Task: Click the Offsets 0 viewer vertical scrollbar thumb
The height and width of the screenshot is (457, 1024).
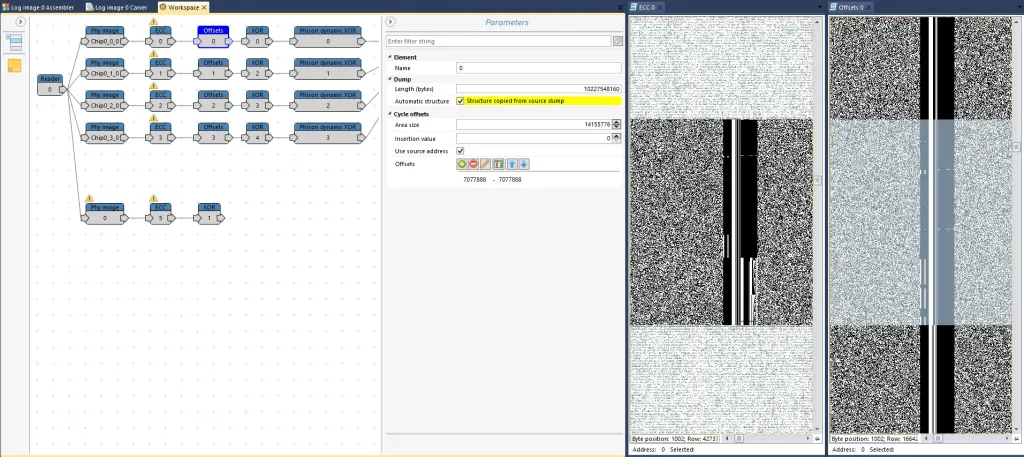Action: (1017, 146)
